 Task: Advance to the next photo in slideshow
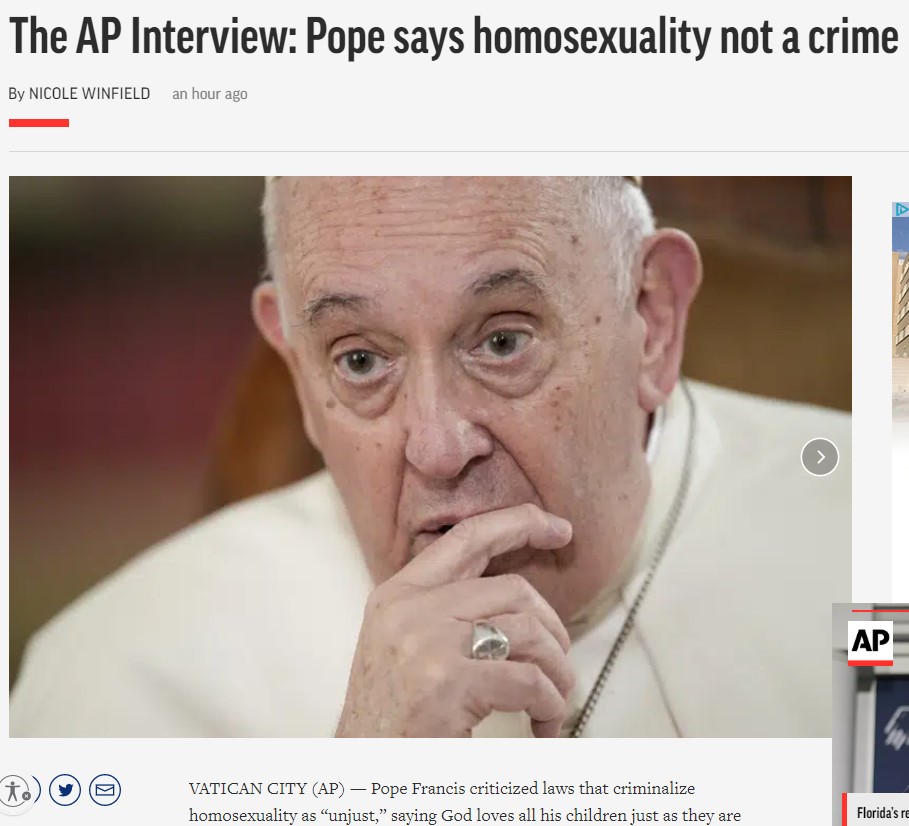[820, 457]
